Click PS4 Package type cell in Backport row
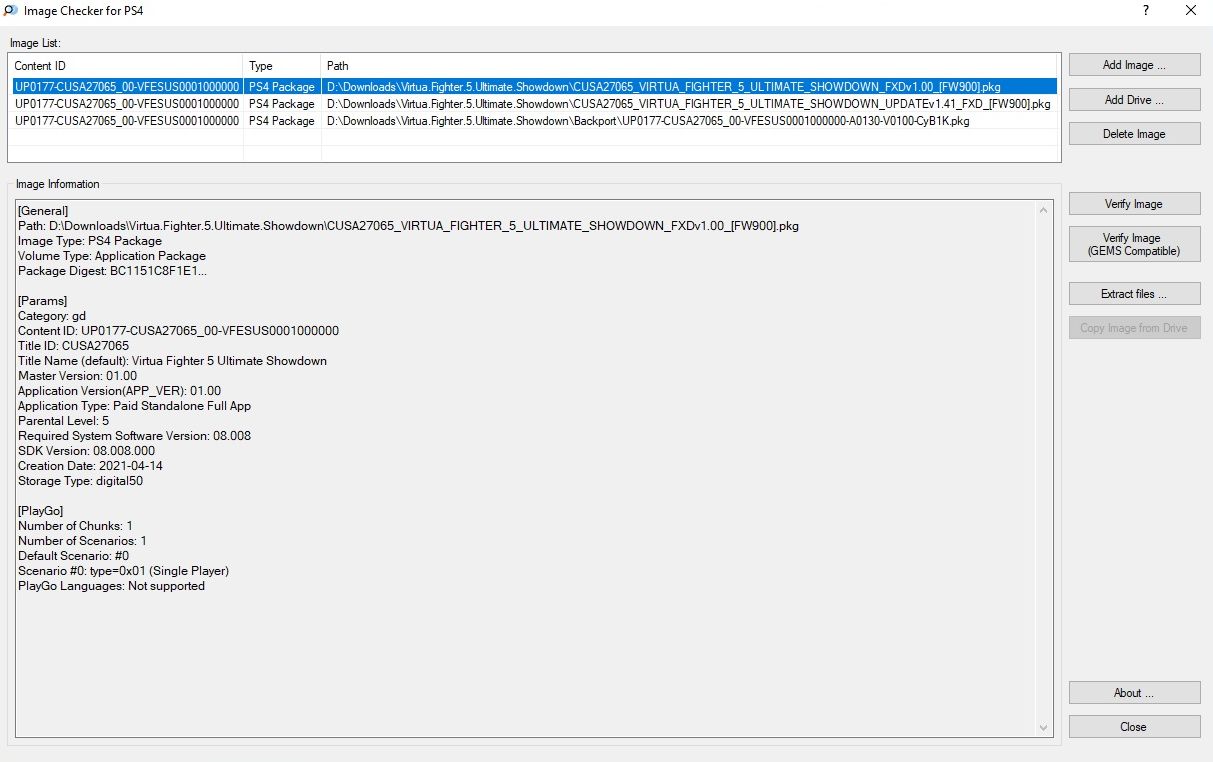Screen dimensions: 1213x762 282,121
